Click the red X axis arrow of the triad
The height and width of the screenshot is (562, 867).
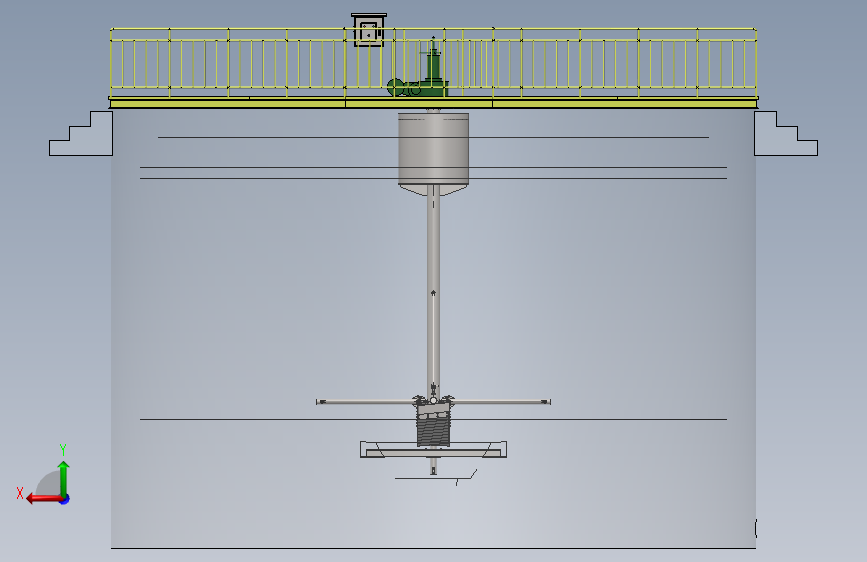(x=44, y=499)
